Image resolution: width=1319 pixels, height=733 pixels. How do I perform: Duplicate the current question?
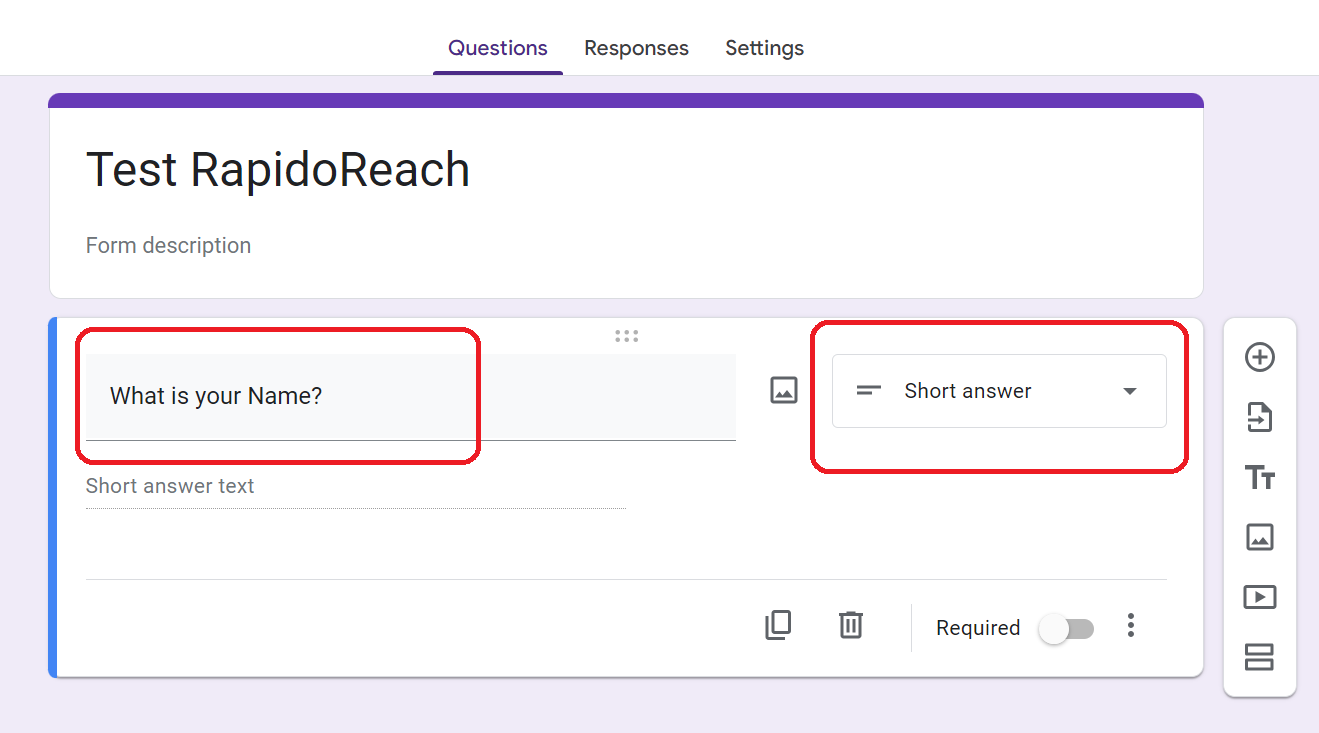click(778, 625)
